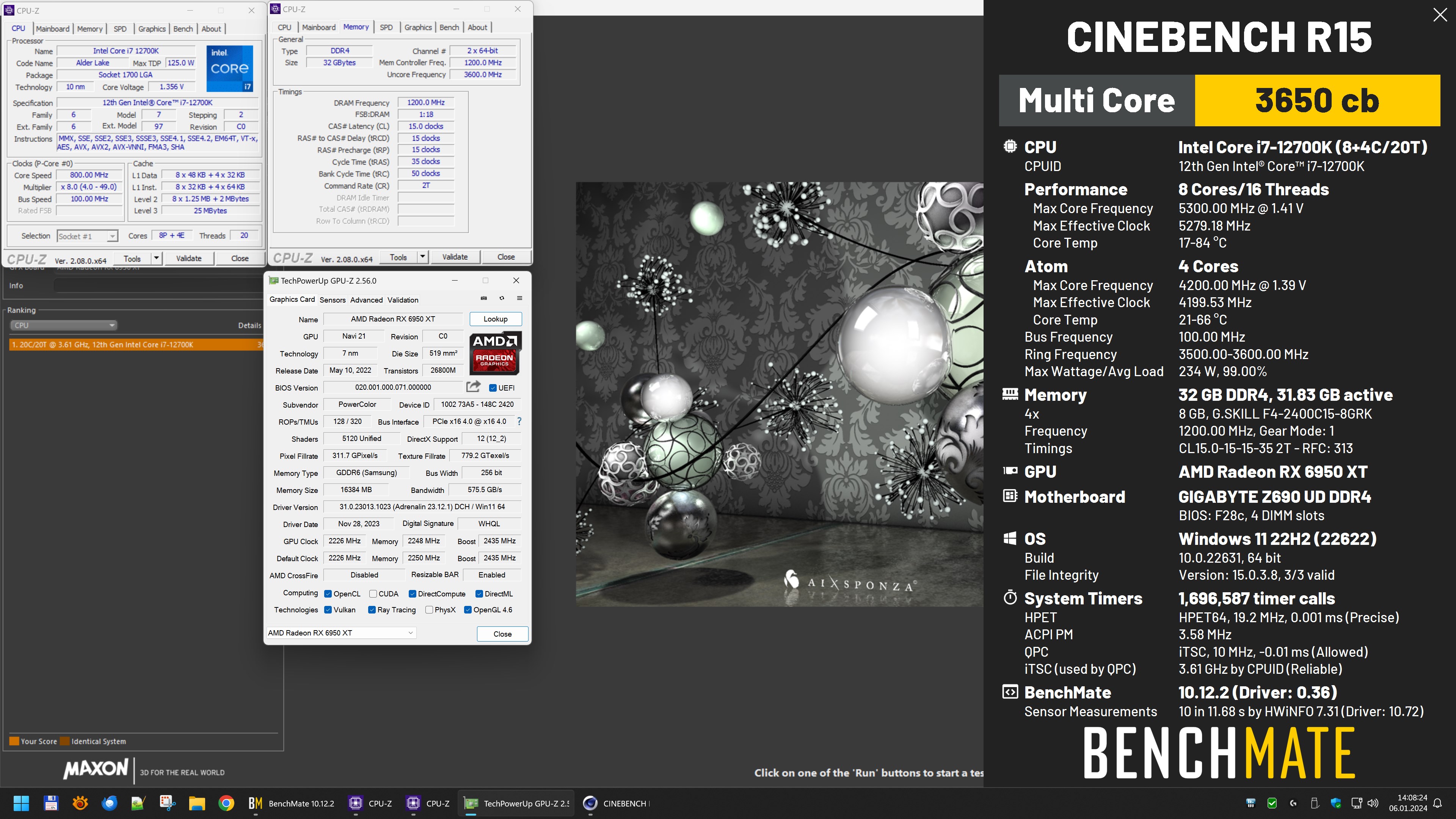
Task: Toggle the OpenCL checkbox
Action: point(328,593)
